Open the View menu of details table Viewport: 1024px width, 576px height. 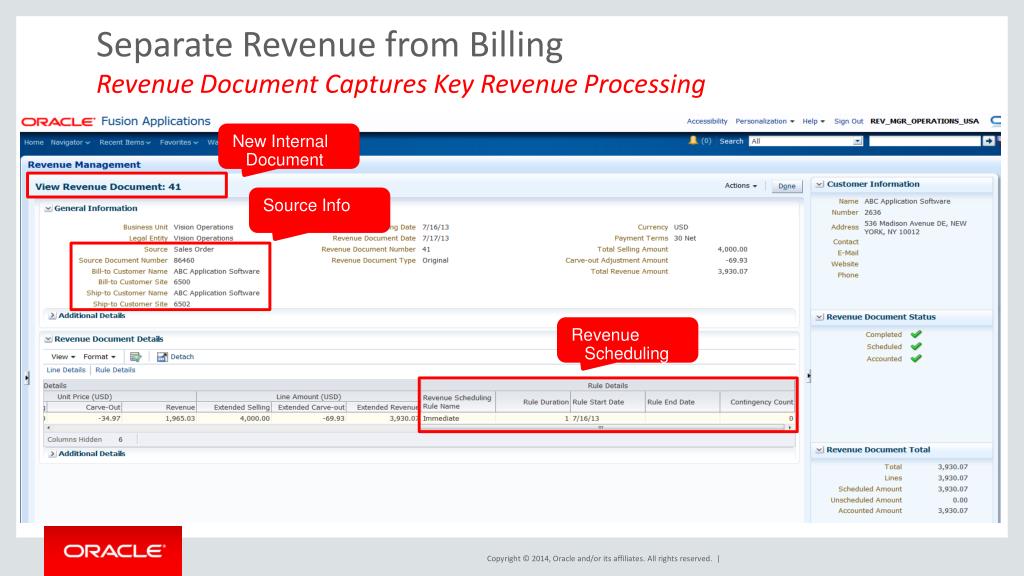(x=63, y=357)
